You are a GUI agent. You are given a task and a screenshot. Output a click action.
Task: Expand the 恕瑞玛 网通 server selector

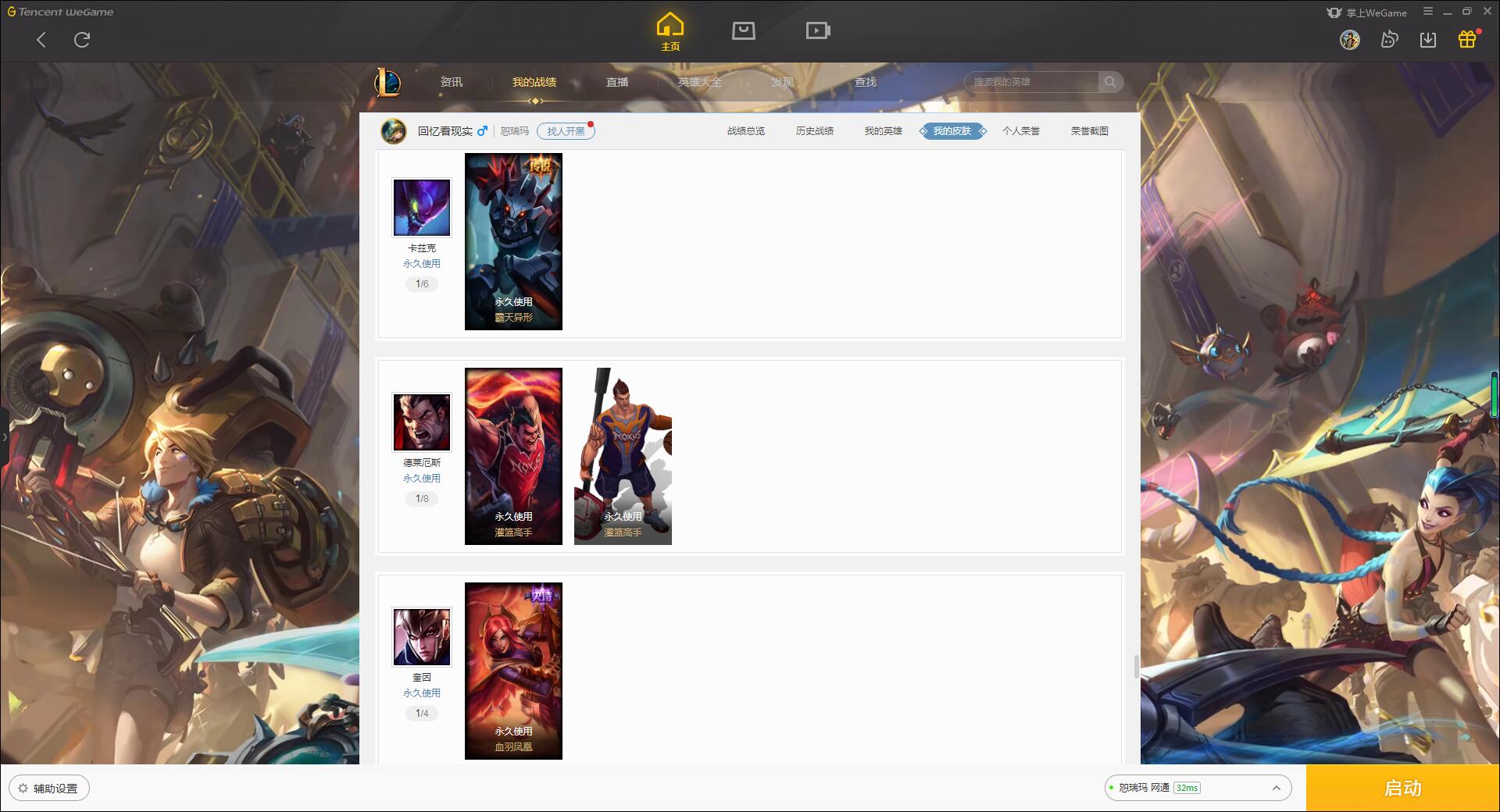(x=1198, y=788)
